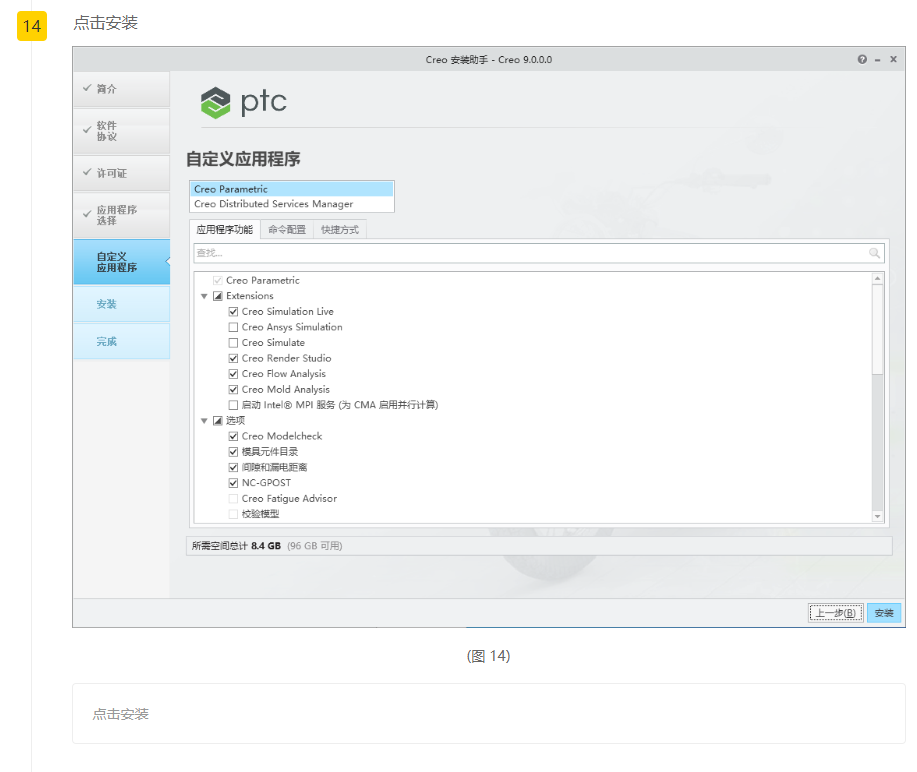Click the 8.4 GB required space text
The image size is (917, 772).
pos(266,546)
